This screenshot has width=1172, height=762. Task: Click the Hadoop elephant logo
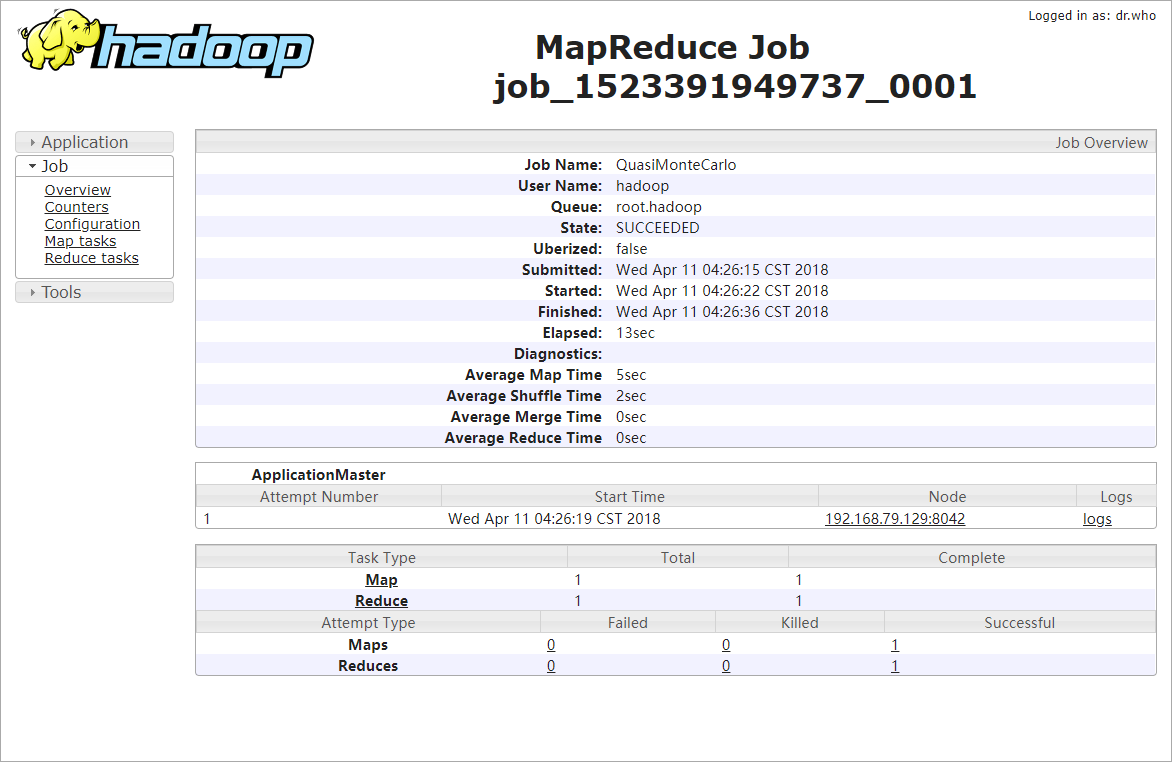pos(165,44)
